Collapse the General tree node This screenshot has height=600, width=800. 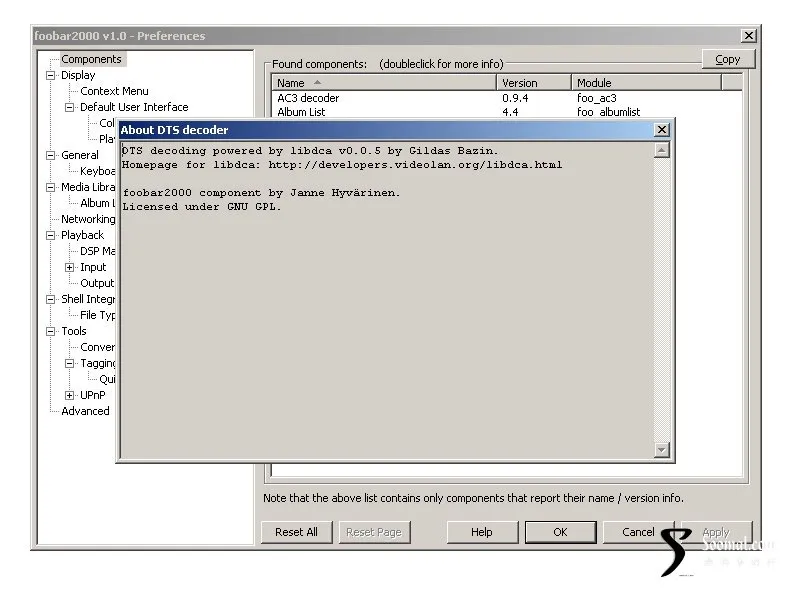[x=51, y=155]
